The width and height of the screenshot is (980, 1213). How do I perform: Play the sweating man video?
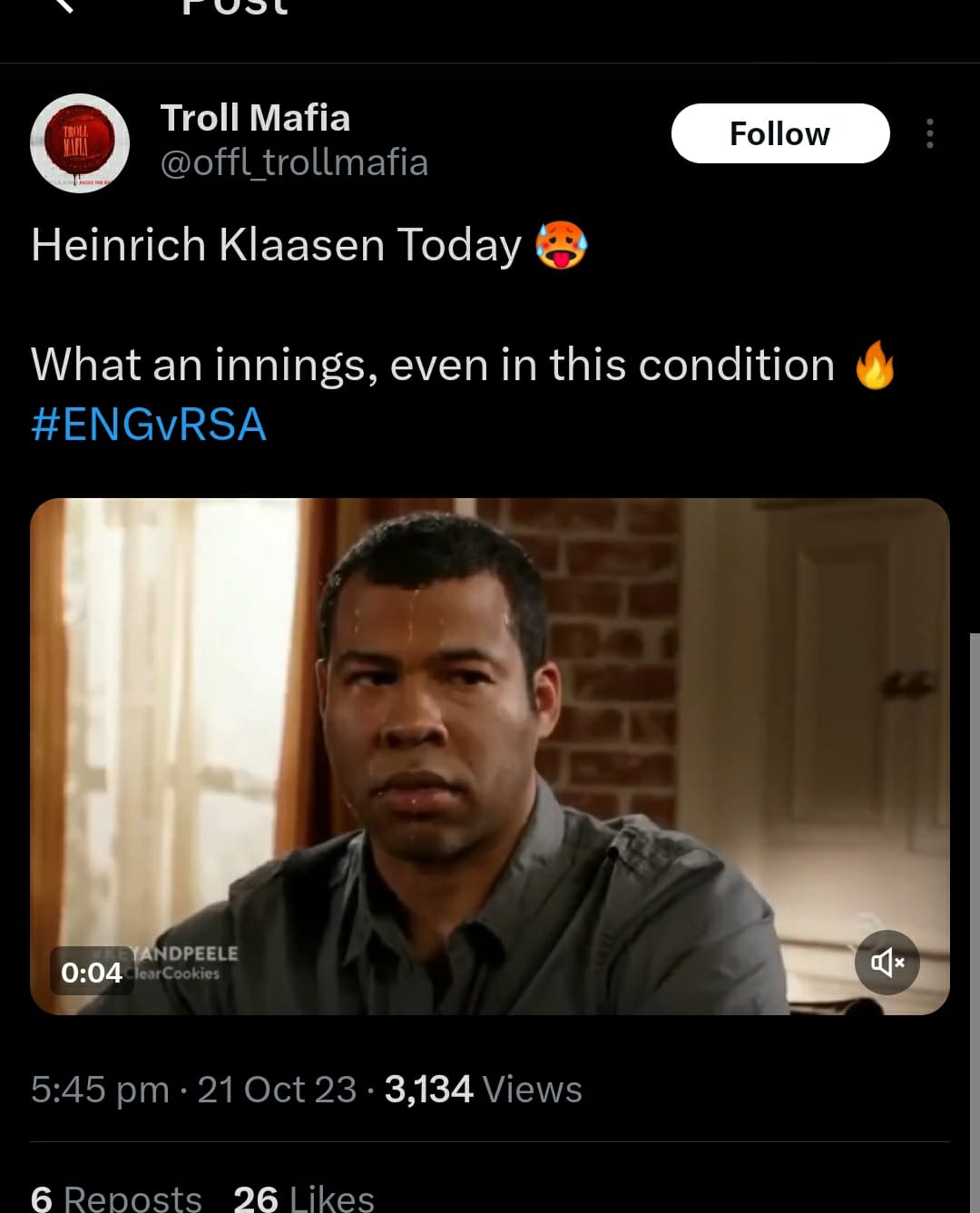(489, 755)
